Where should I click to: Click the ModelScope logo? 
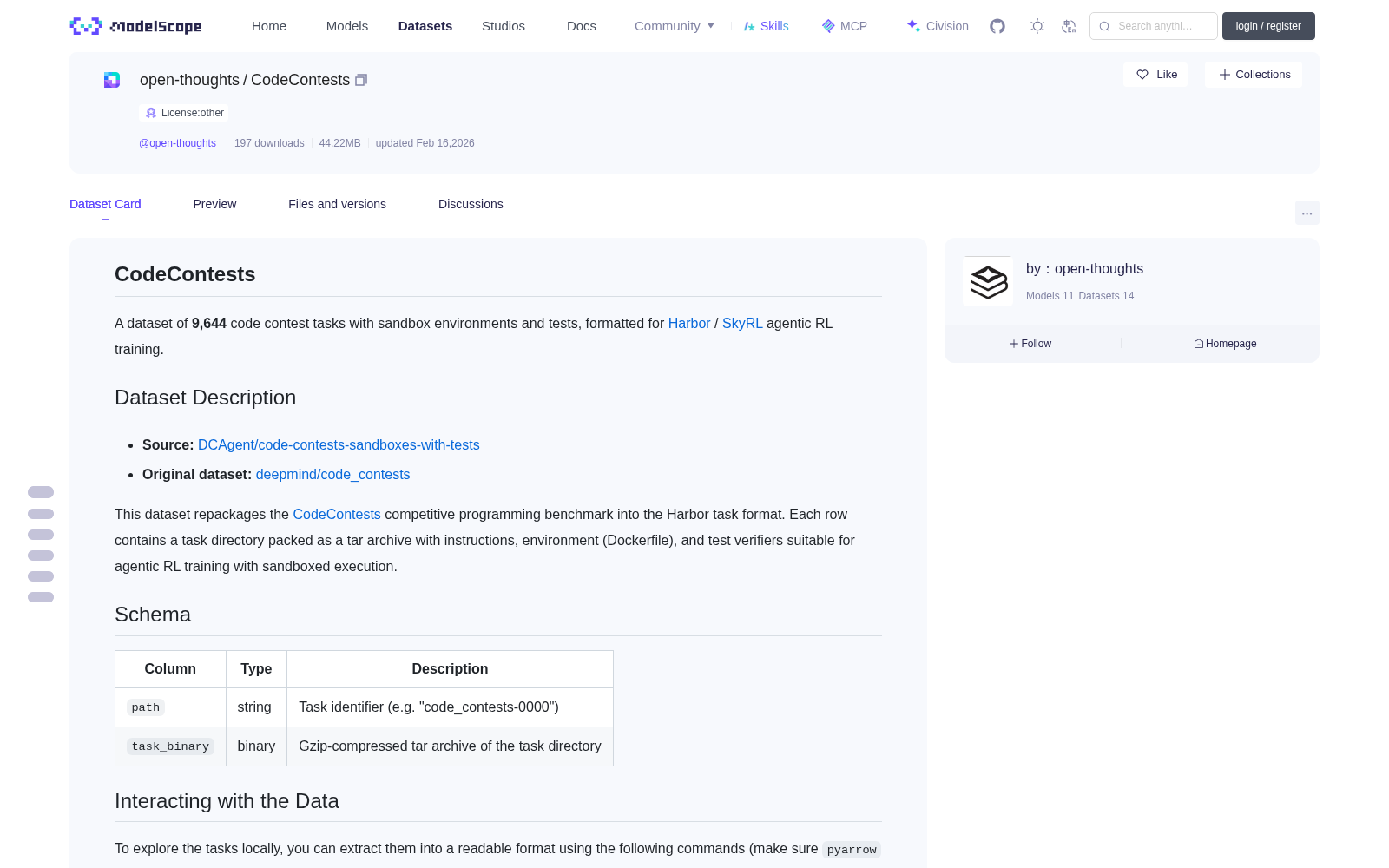[x=136, y=26]
